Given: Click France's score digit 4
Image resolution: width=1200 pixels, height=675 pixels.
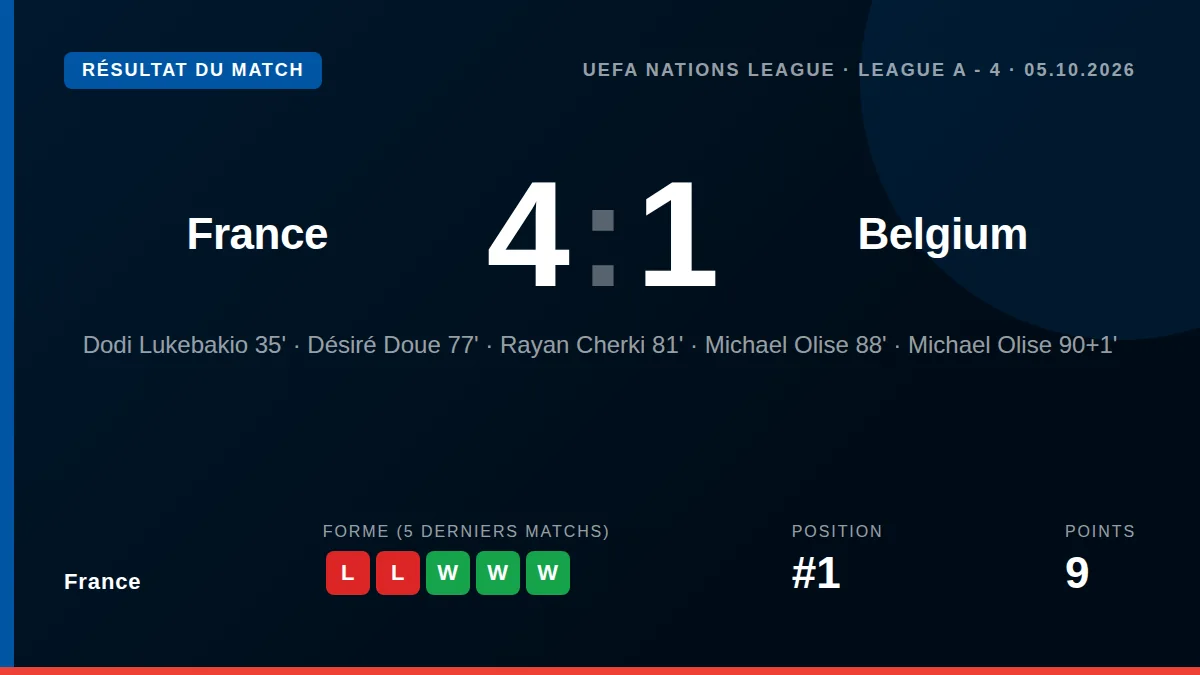Looking at the screenshot, I should pyautogui.click(x=528, y=234).
